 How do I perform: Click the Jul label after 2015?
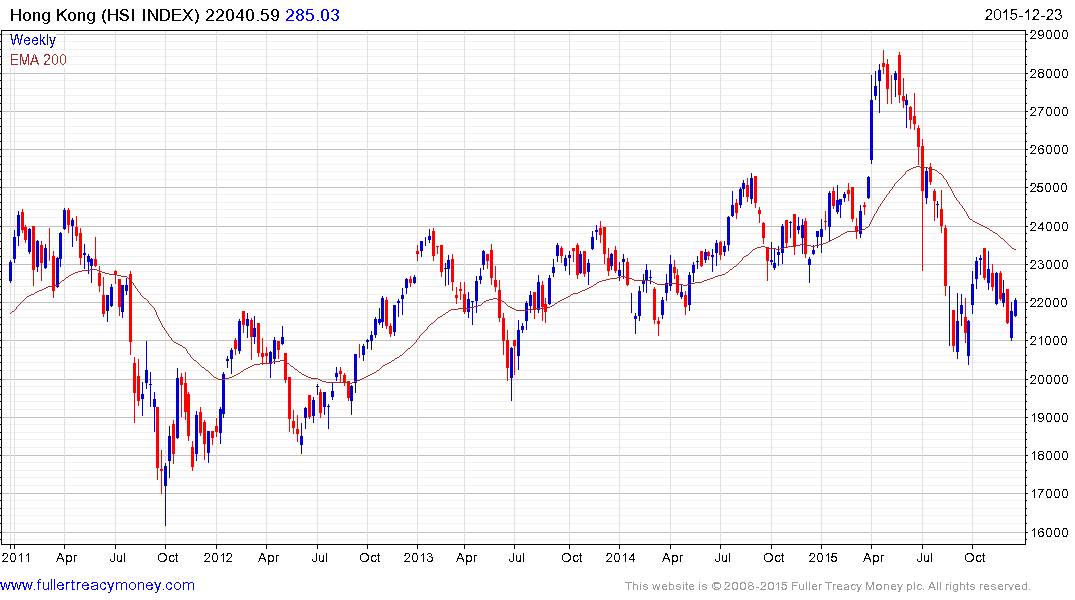click(x=924, y=557)
